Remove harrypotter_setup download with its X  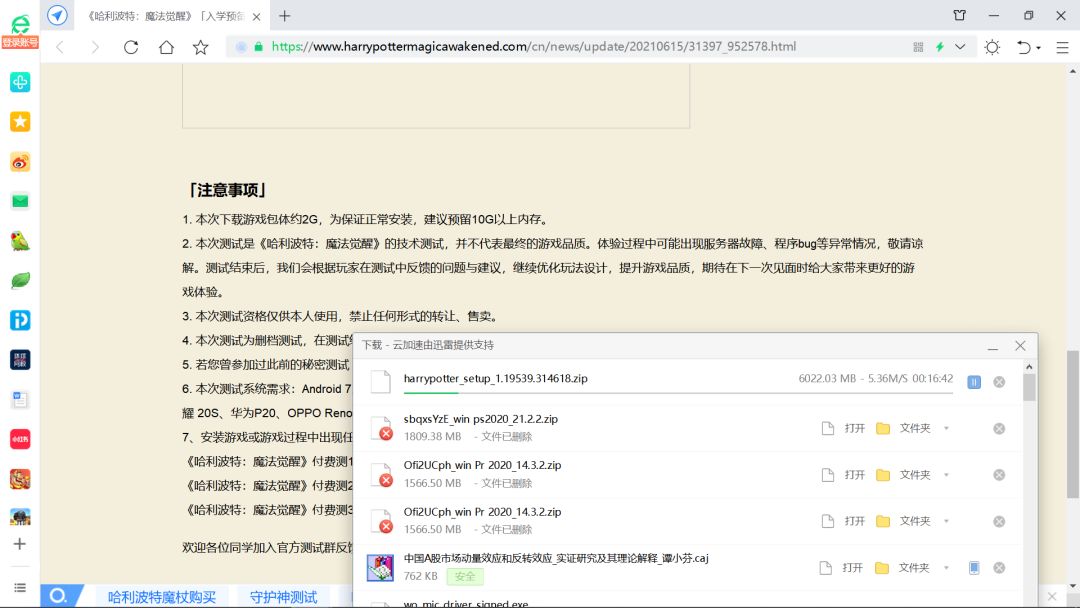tap(999, 382)
